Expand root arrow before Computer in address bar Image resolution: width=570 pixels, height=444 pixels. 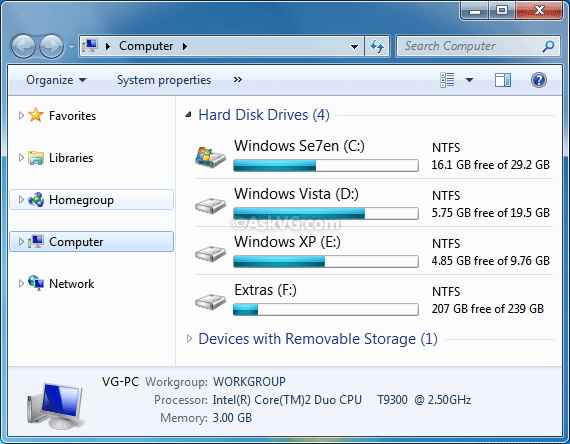point(108,46)
